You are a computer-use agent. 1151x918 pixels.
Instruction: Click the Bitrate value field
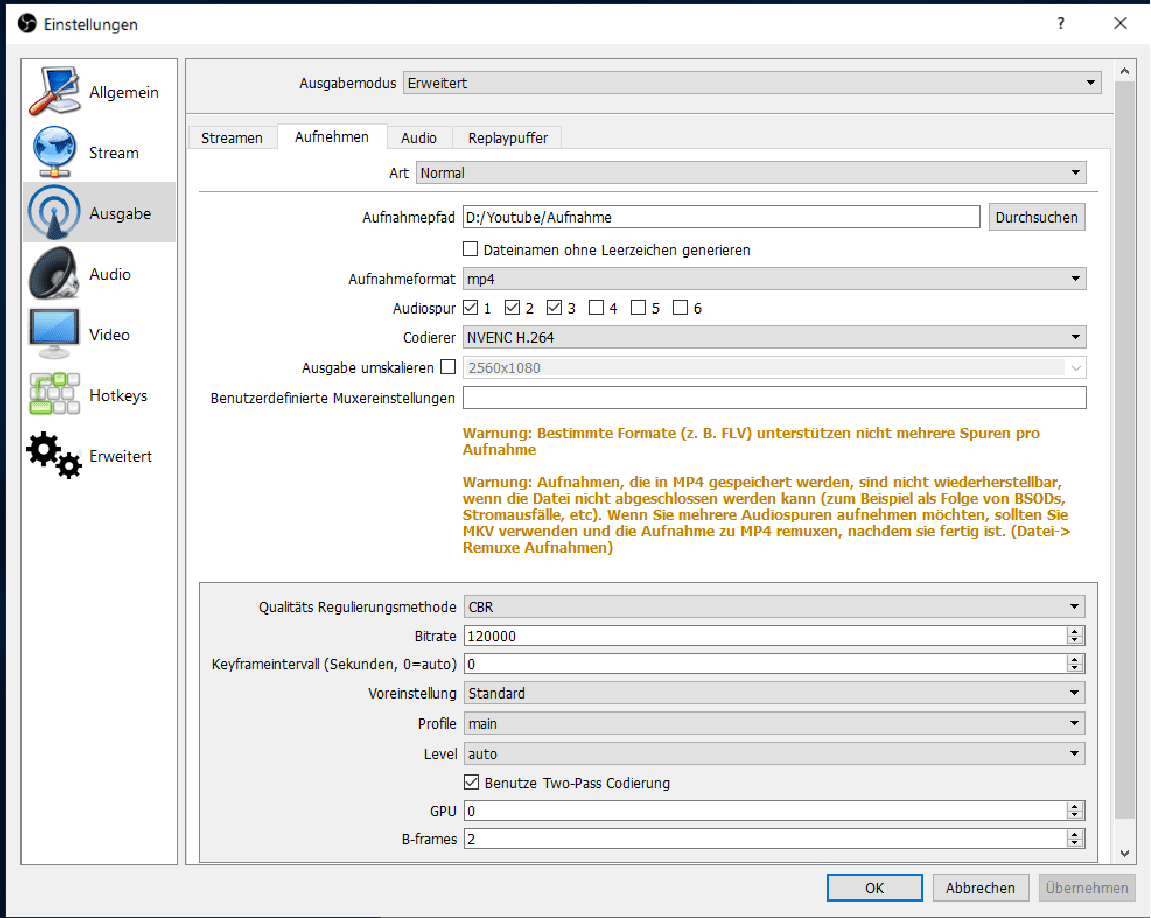coord(766,636)
